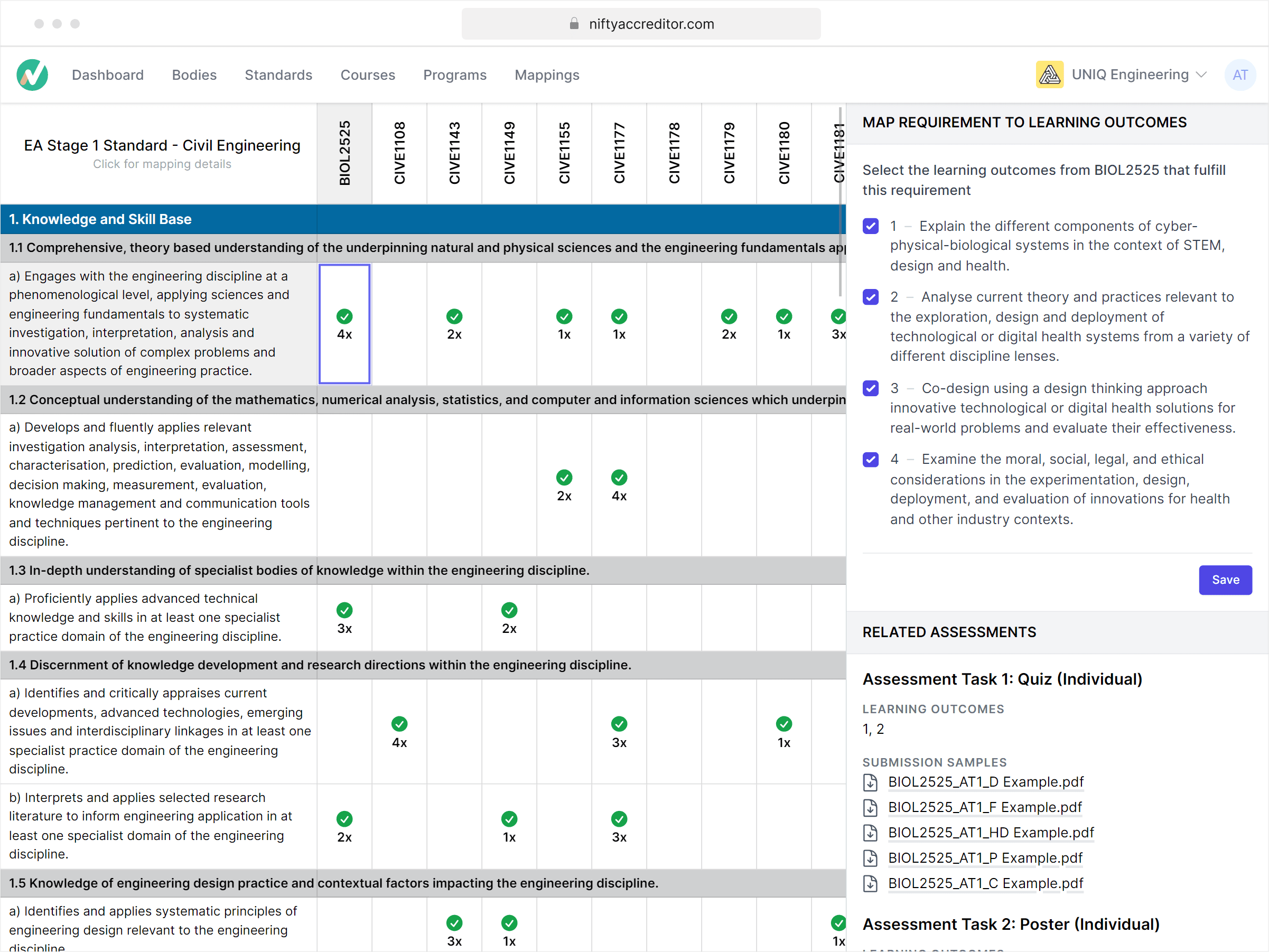Click the lock icon in address bar

coord(574,24)
